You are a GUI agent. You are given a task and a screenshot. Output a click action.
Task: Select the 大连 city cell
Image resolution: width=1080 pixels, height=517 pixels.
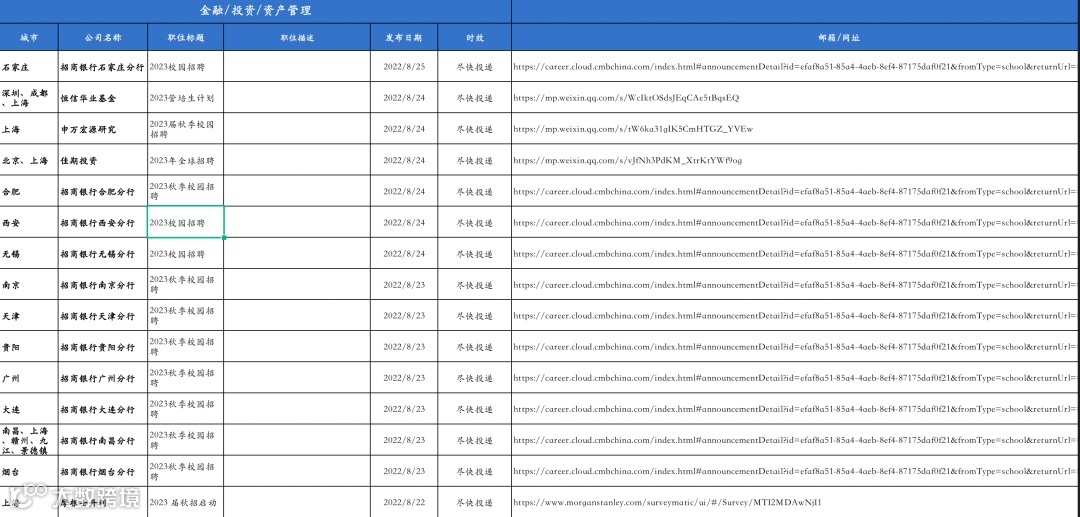29,409
